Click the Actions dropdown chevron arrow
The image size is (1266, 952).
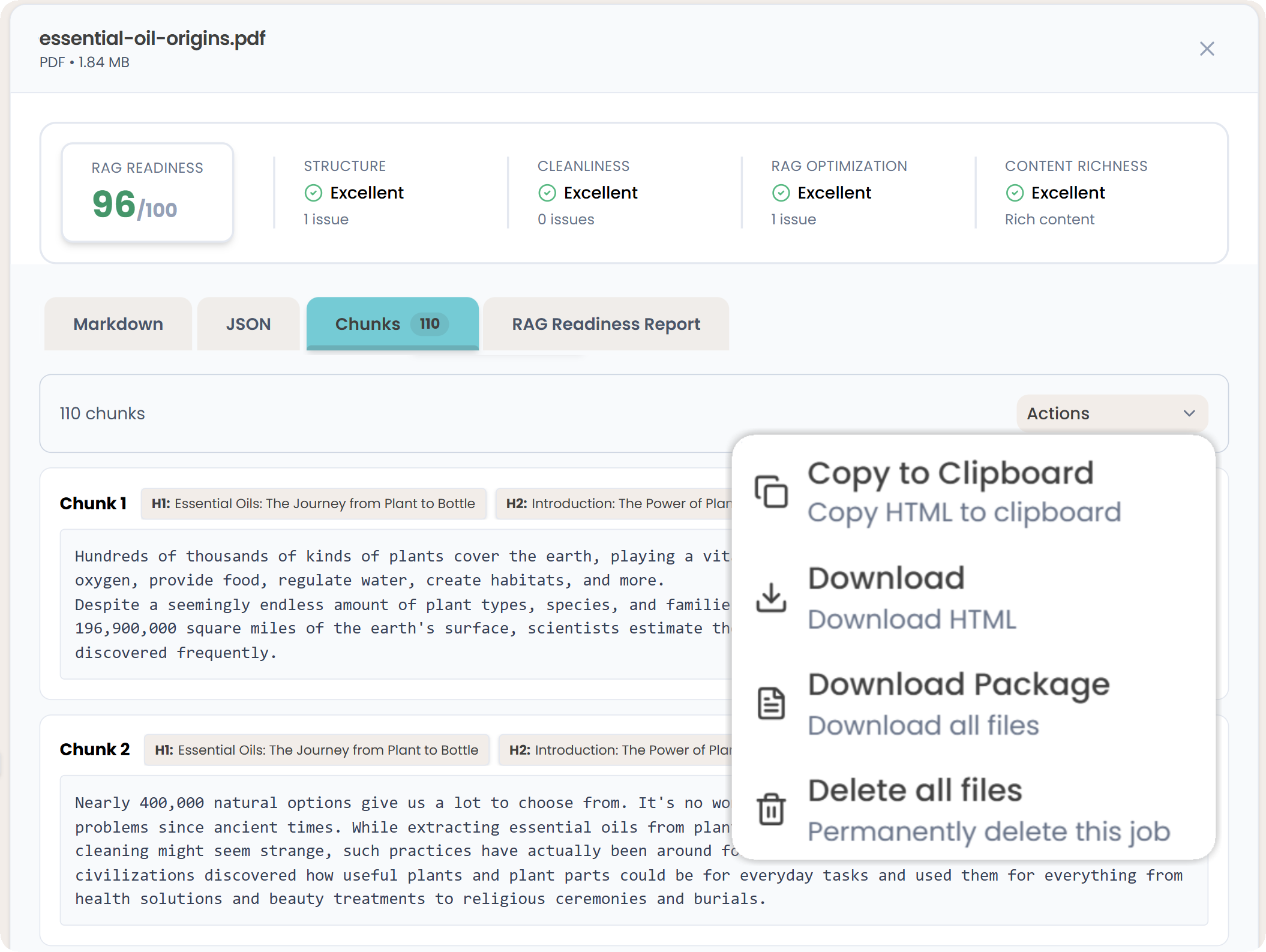pyautogui.click(x=1189, y=413)
